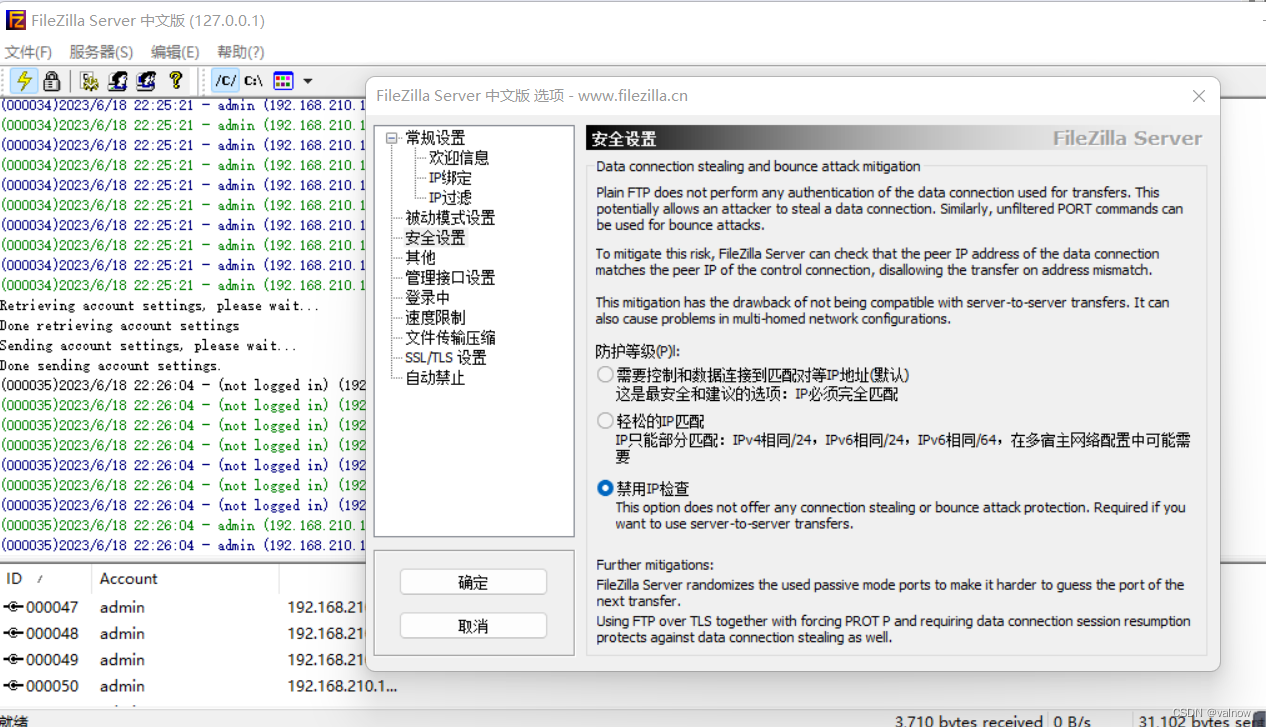Click the 取消 button

473,626
